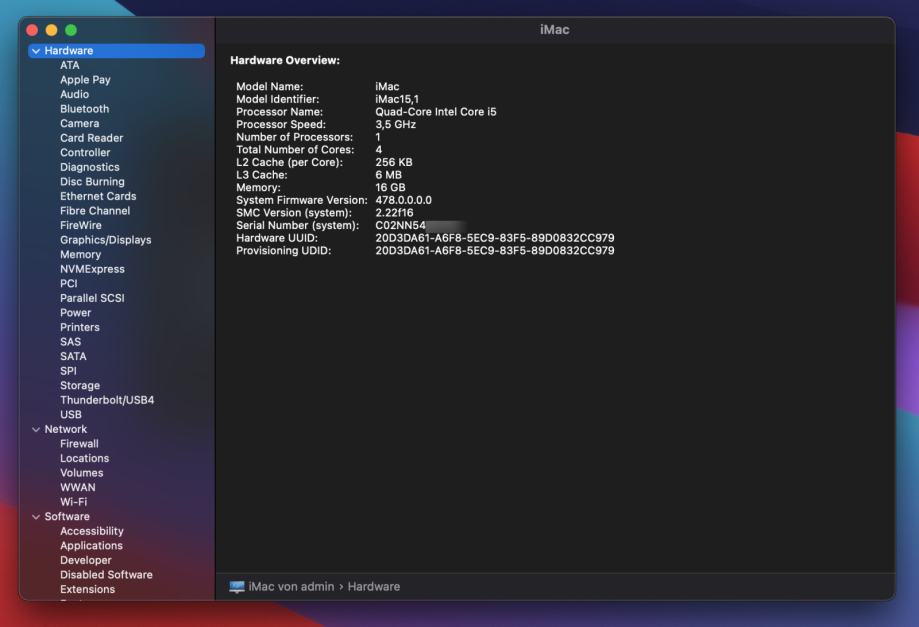Viewport: 919px width, 627px height.
Task: Select Controller in the sidebar
Action: click(85, 152)
